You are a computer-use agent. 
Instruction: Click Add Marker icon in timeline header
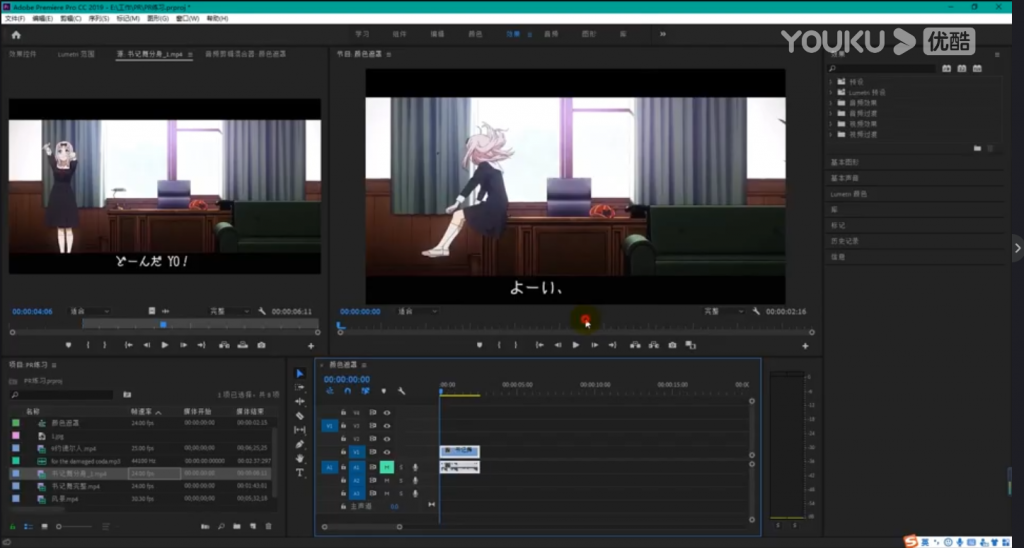coord(383,391)
